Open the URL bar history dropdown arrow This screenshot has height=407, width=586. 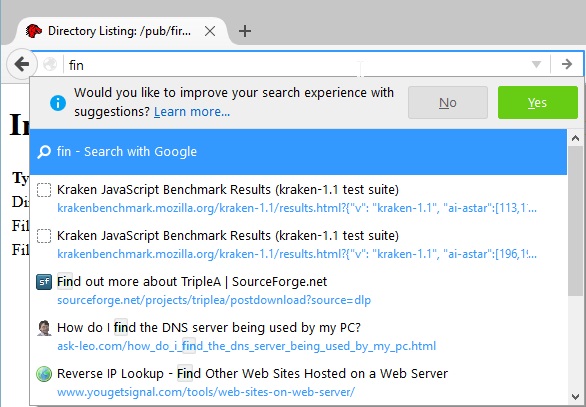pos(536,65)
